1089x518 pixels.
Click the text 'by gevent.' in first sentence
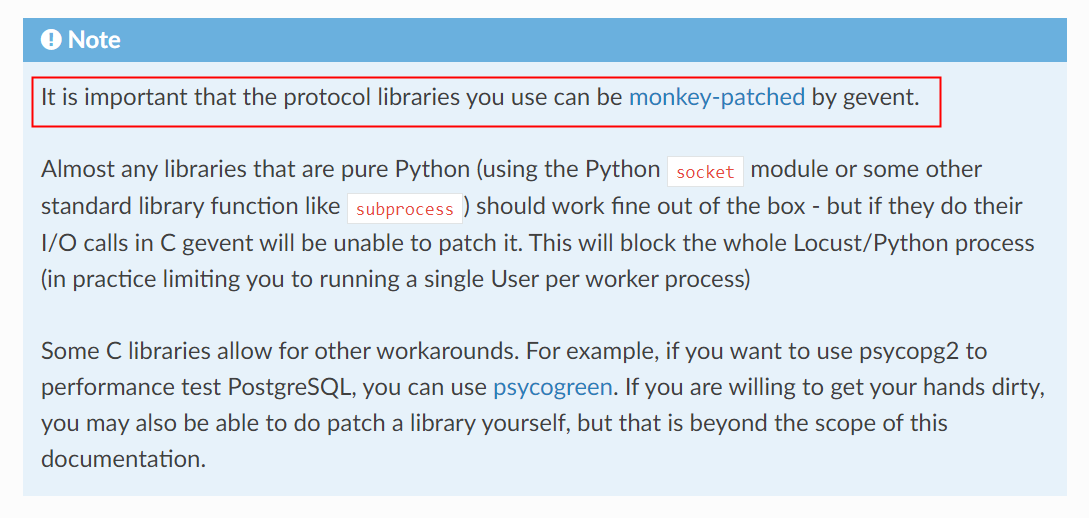click(865, 98)
